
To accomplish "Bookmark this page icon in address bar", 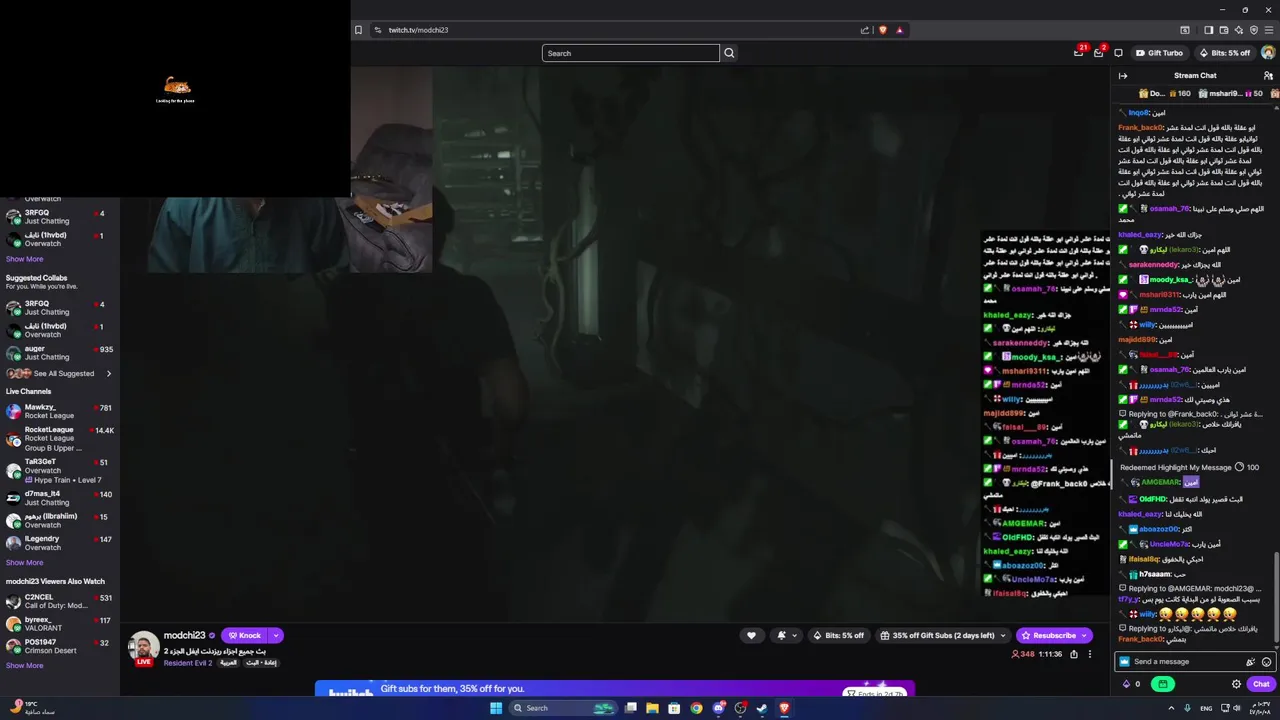I will pos(358,30).
